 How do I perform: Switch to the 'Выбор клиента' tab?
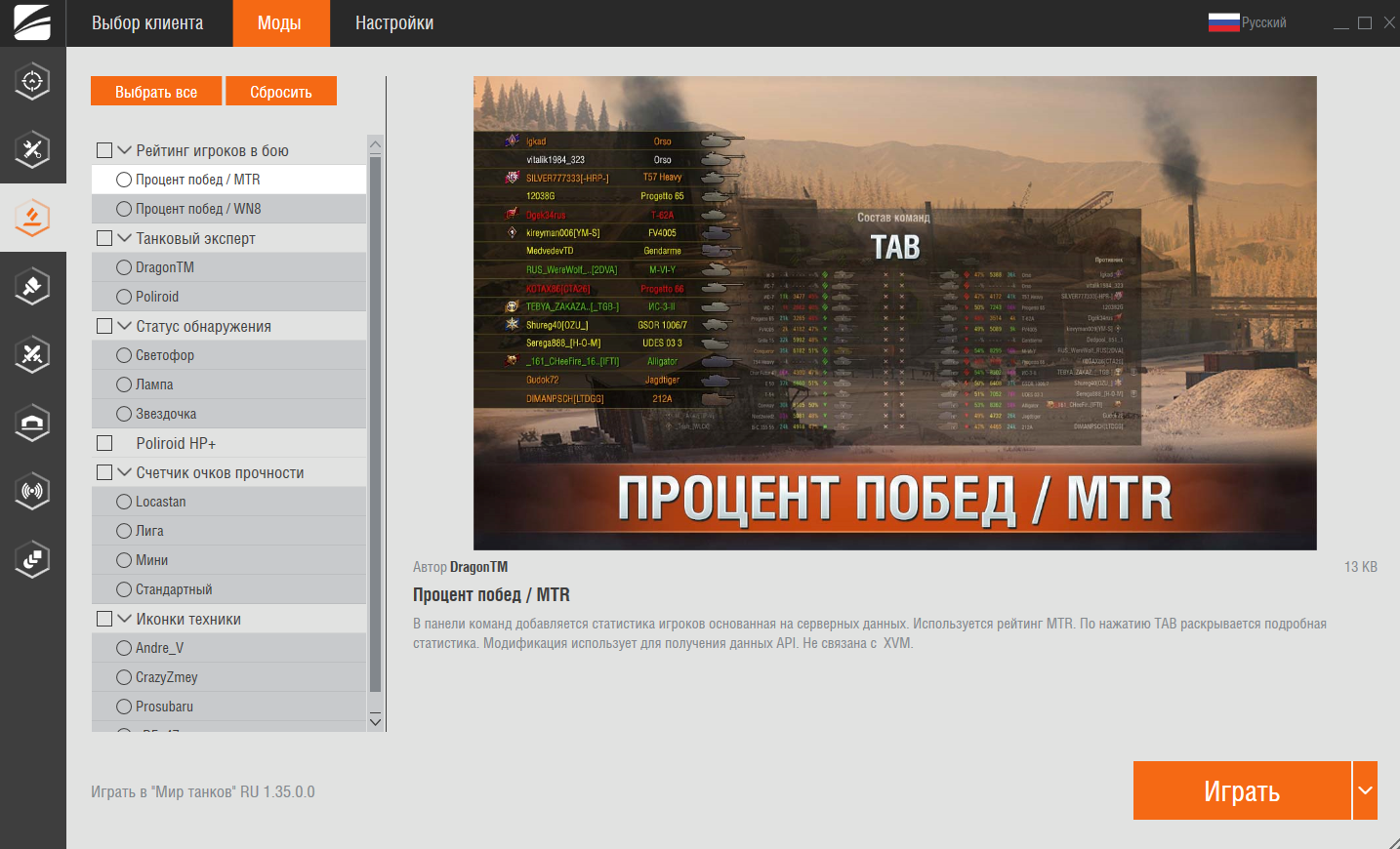[x=147, y=23]
